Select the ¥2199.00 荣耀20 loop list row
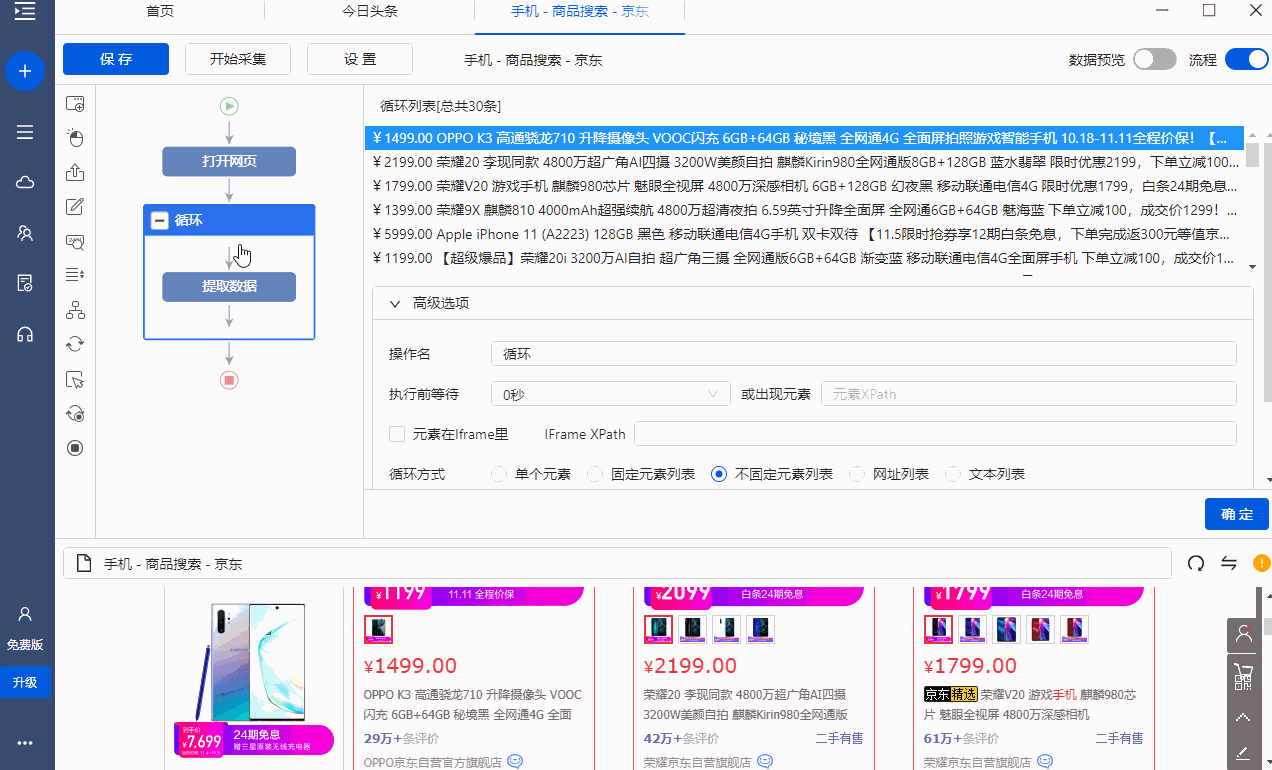This screenshot has height=770, width=1272. [805, 162]
